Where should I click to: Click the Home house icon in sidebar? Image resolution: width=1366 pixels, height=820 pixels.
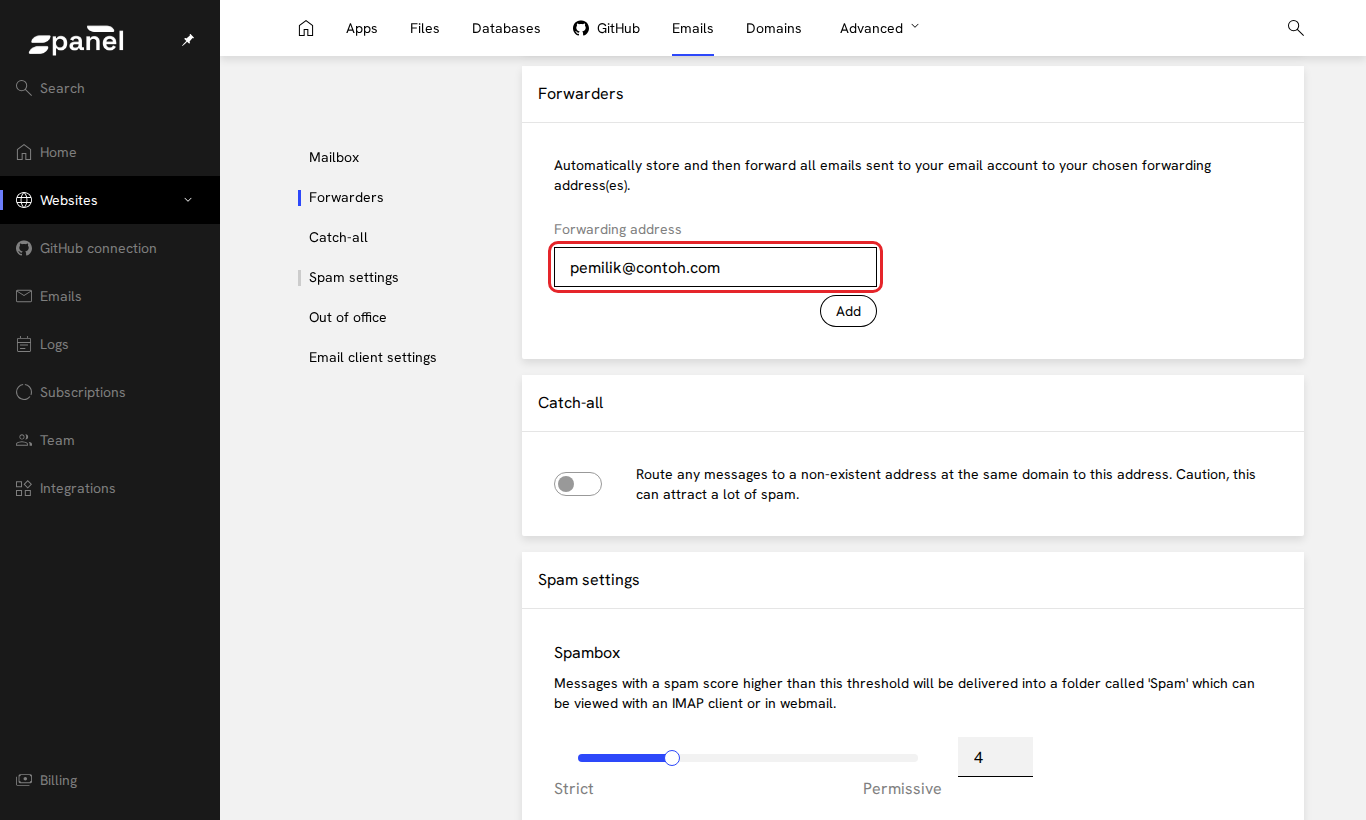(x=24, y=152)
